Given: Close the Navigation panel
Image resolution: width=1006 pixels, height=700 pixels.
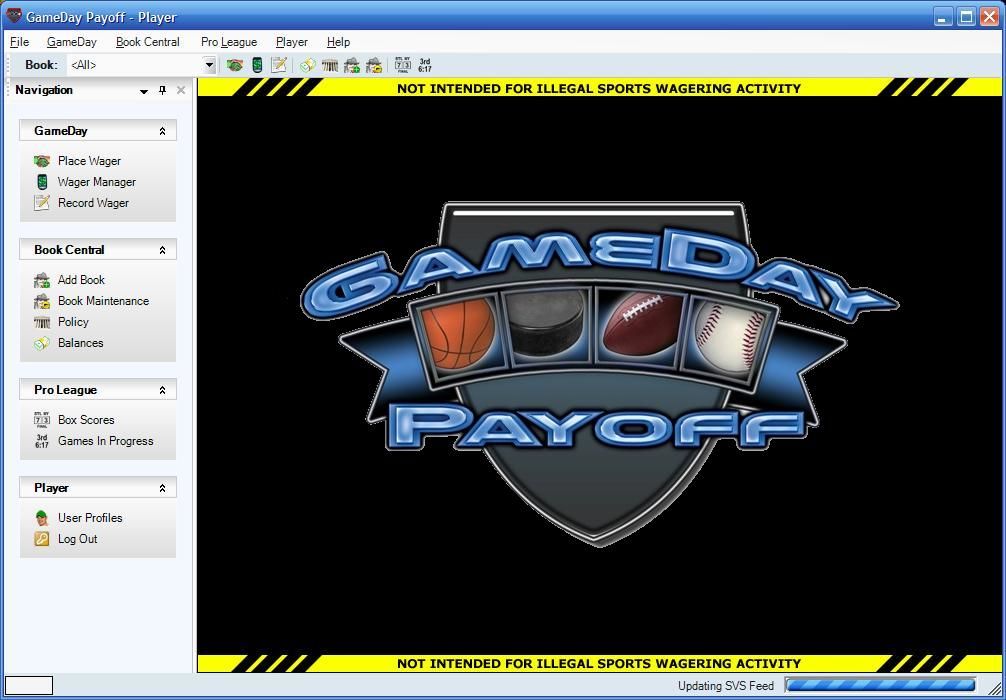Looking at the screenshot, I should pyautogui.click(x=181, y=90).
